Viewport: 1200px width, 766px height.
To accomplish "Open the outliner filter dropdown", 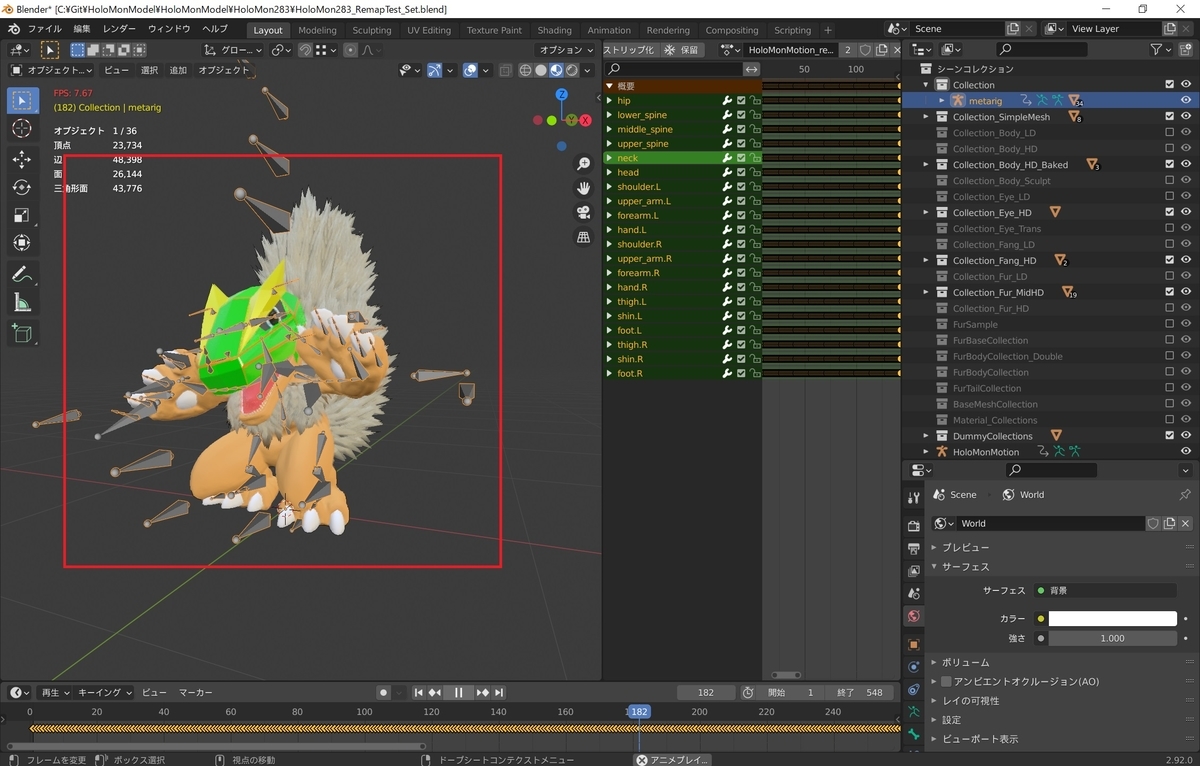I will 1162,49.
